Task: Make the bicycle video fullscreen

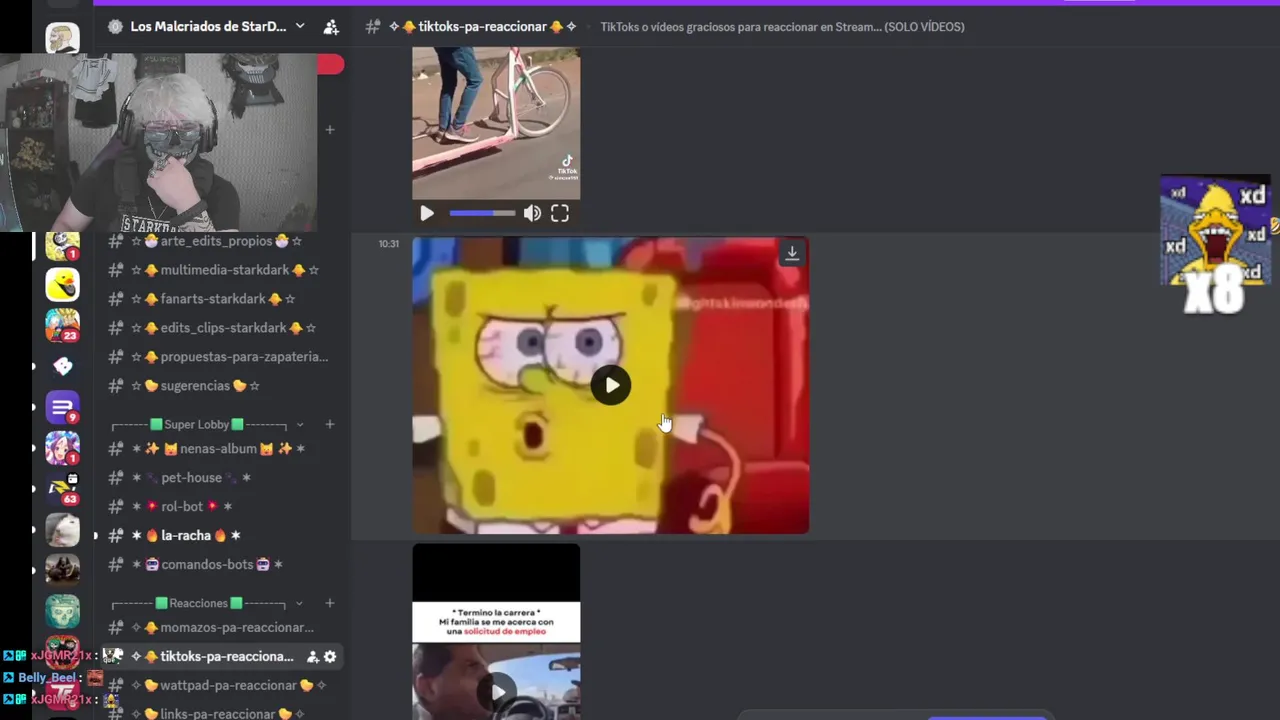Action: coord(560,213)
